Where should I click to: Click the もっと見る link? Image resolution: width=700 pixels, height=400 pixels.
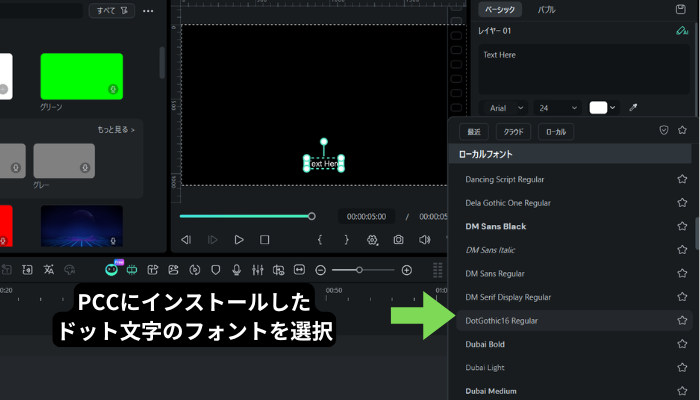click(116, 129)
